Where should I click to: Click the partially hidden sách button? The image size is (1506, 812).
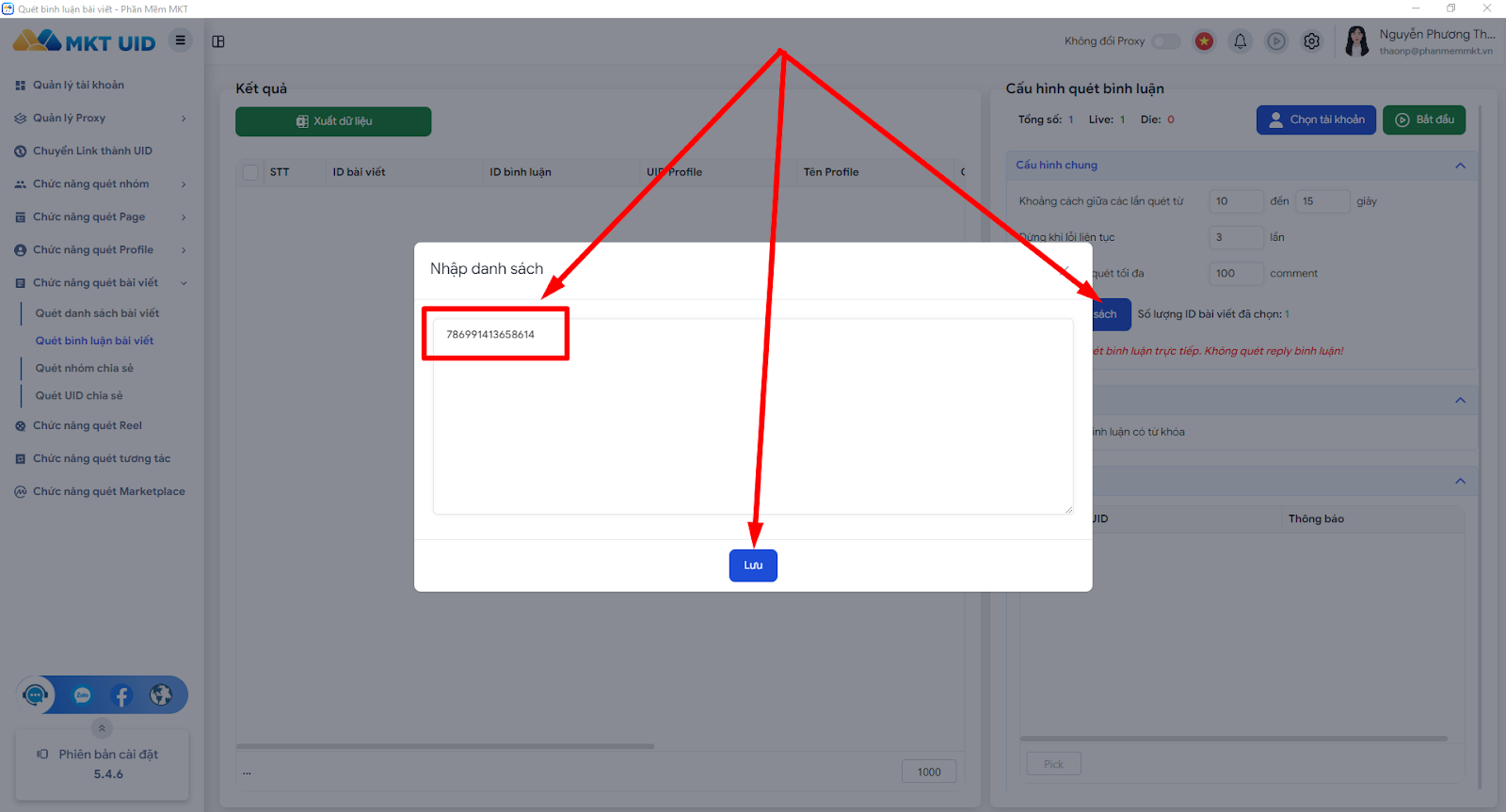(1112, 314)
